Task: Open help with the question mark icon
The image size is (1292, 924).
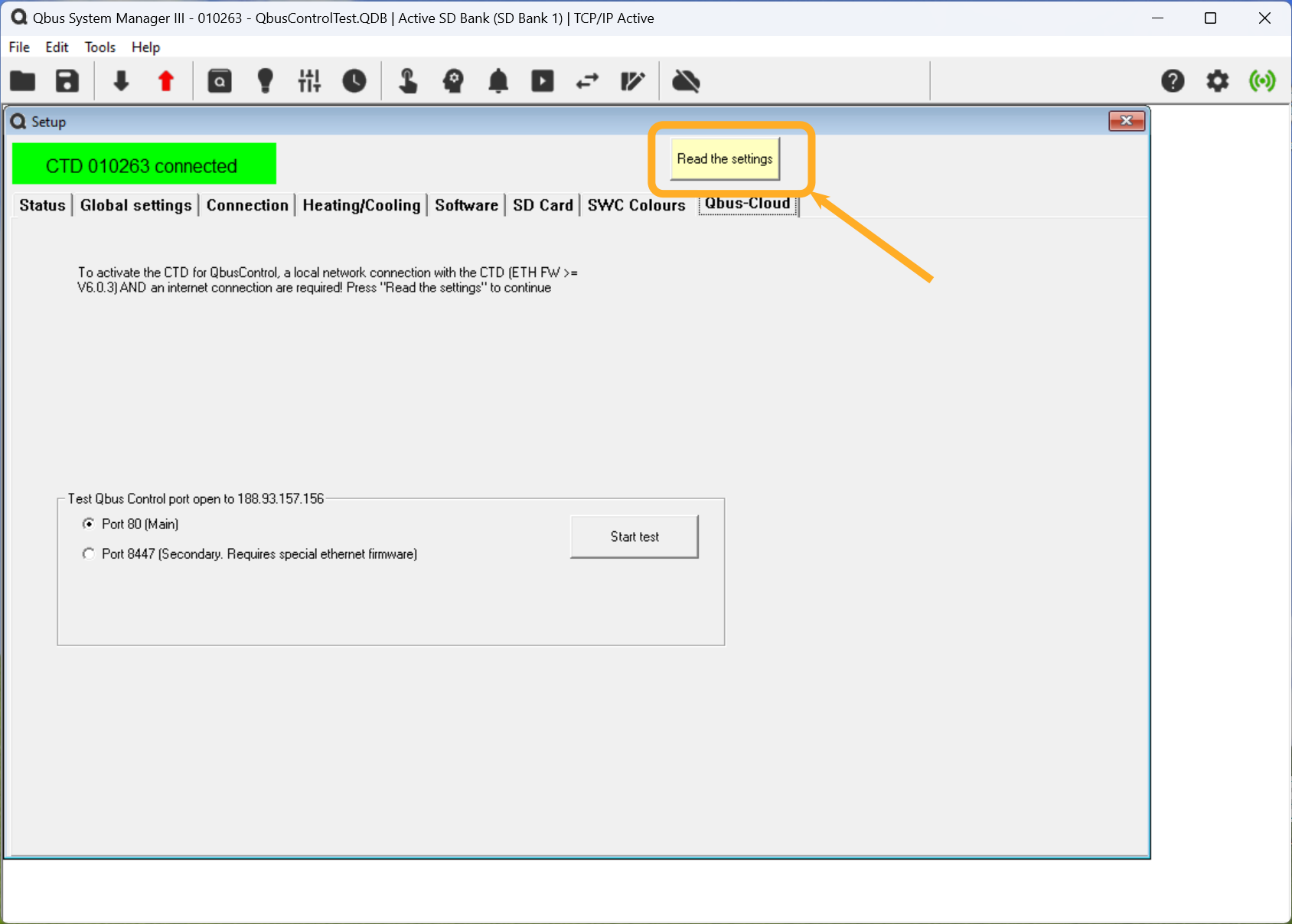Action: (1173, 80)
